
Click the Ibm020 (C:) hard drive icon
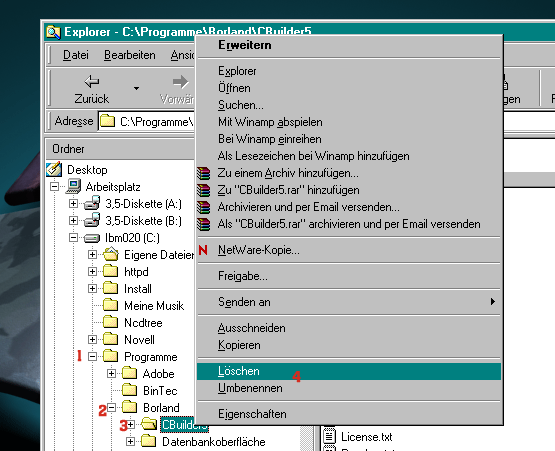[92, 238]
